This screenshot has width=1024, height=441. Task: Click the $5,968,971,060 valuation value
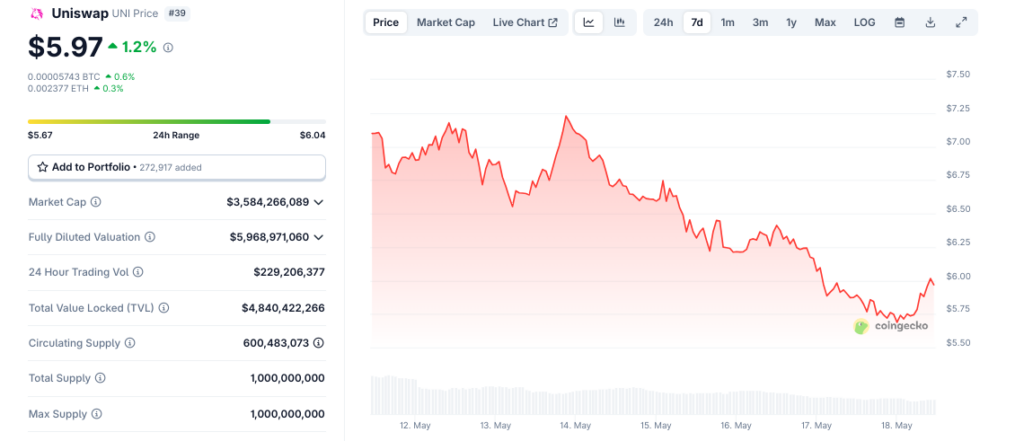269,237
